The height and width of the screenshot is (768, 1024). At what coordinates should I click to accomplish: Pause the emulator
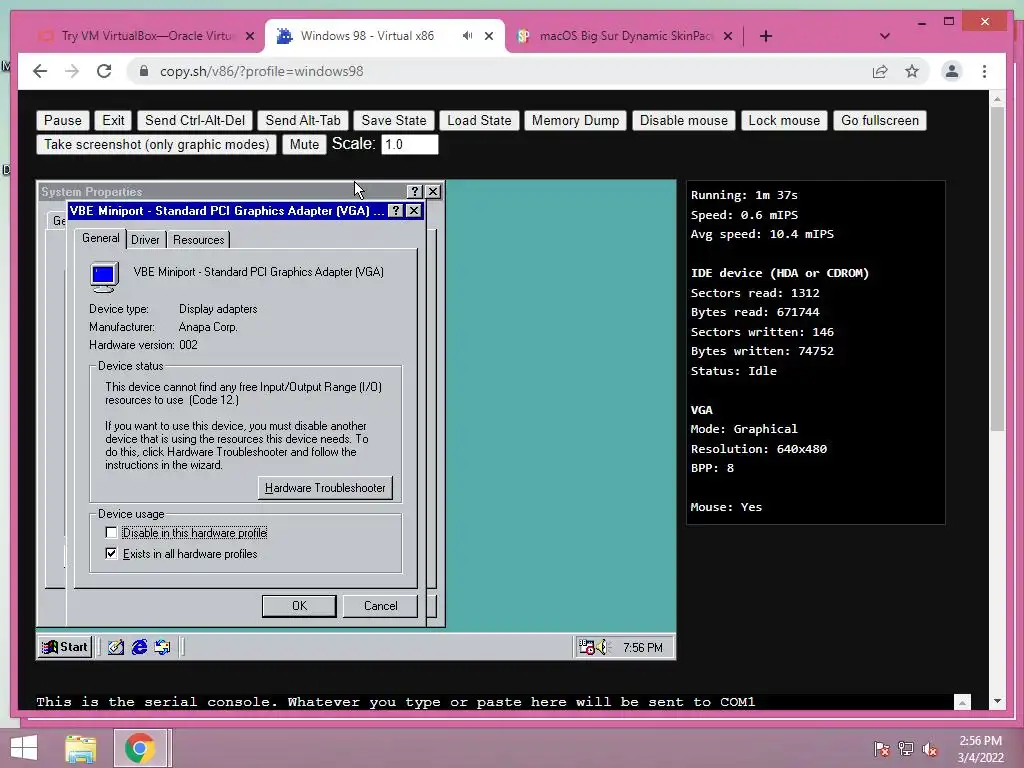(x=63, y=120)
